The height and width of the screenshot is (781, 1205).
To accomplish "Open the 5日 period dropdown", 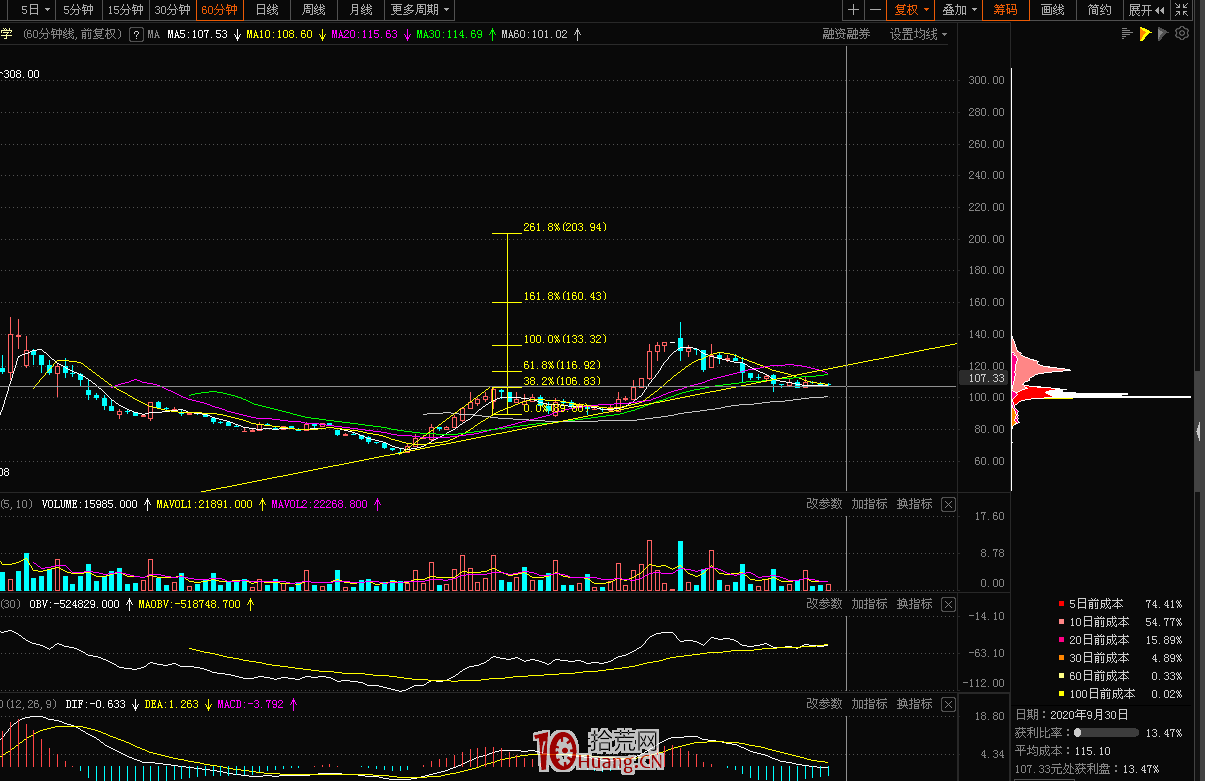I will click(35, 10).
